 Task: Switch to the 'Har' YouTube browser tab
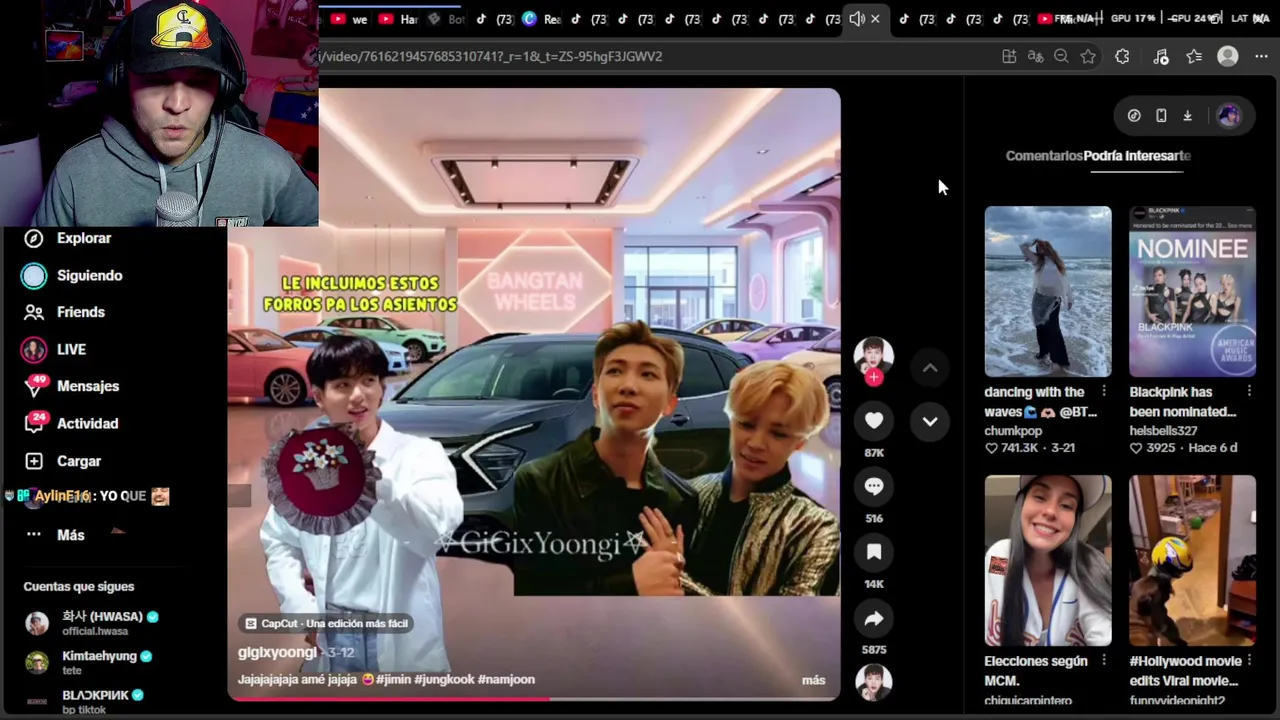click(x=398, y=19)
